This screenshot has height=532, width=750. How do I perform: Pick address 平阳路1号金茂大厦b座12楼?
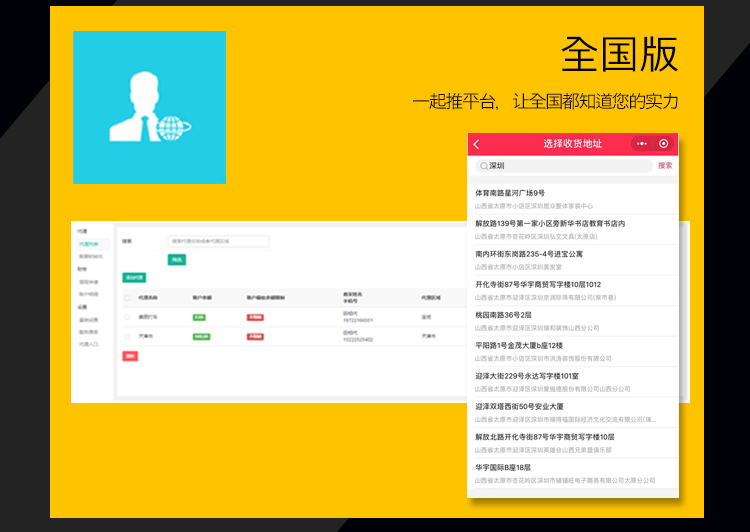pyautogui.click(x=573, y=352)
